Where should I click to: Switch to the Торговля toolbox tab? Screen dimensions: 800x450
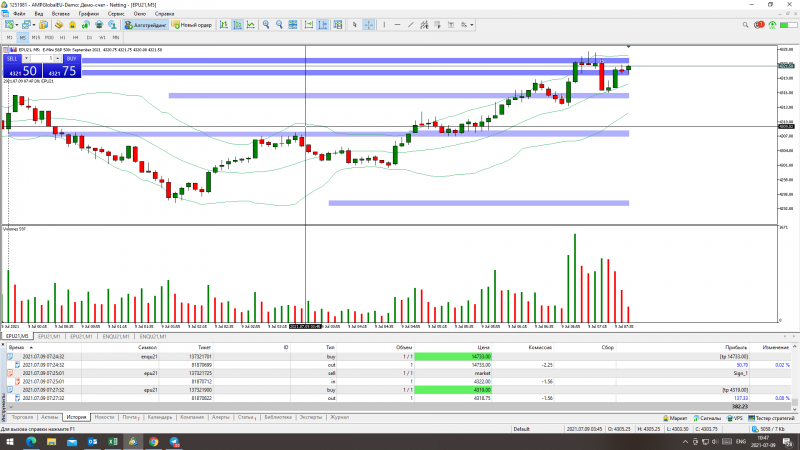22,417
